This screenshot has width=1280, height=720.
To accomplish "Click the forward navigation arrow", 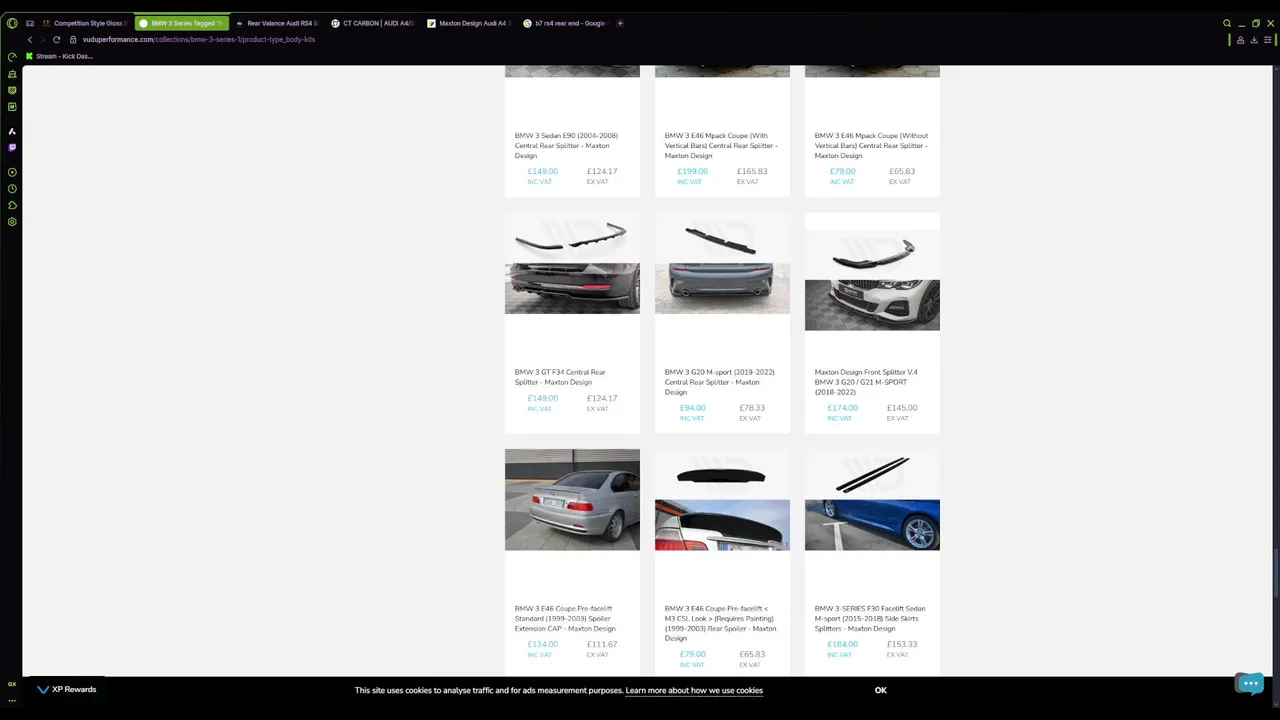I will [x=43, y=39].
